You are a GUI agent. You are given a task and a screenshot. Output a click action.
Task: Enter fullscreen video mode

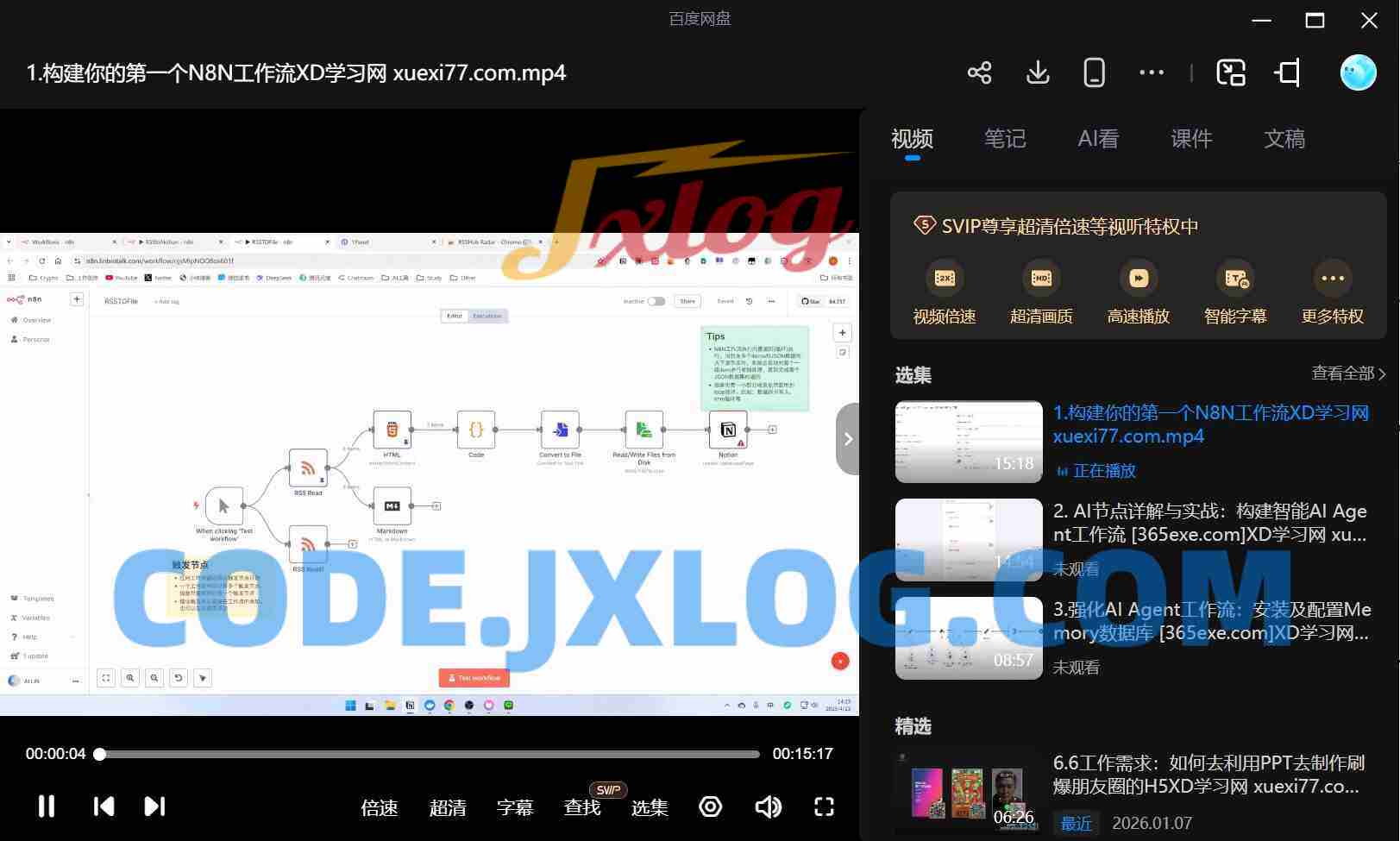[x=825, y=806]
